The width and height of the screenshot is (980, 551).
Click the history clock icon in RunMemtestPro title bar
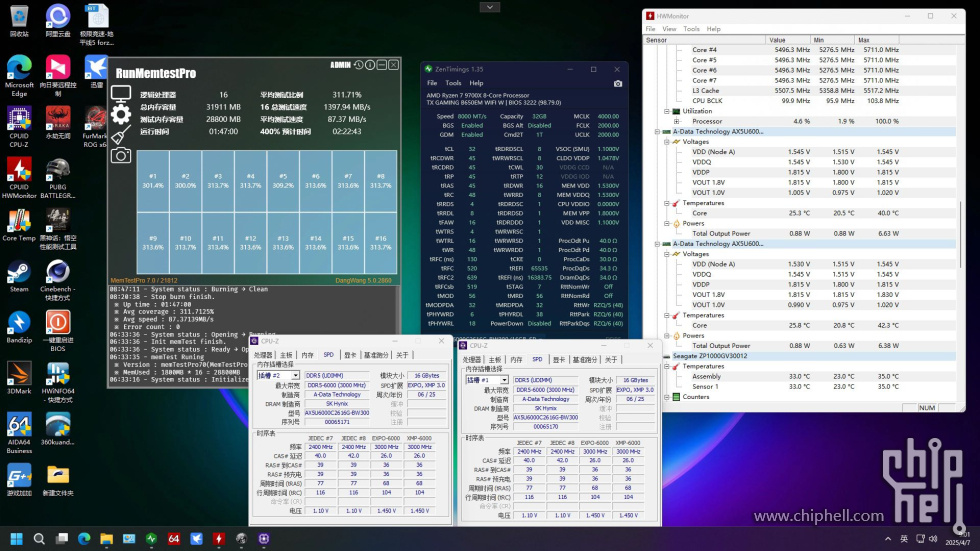coord(359,65)
